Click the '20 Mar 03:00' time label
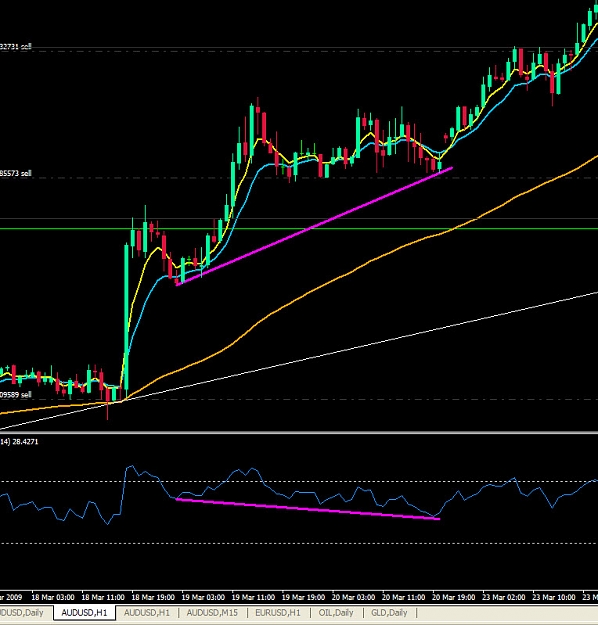 pos(353,597)
